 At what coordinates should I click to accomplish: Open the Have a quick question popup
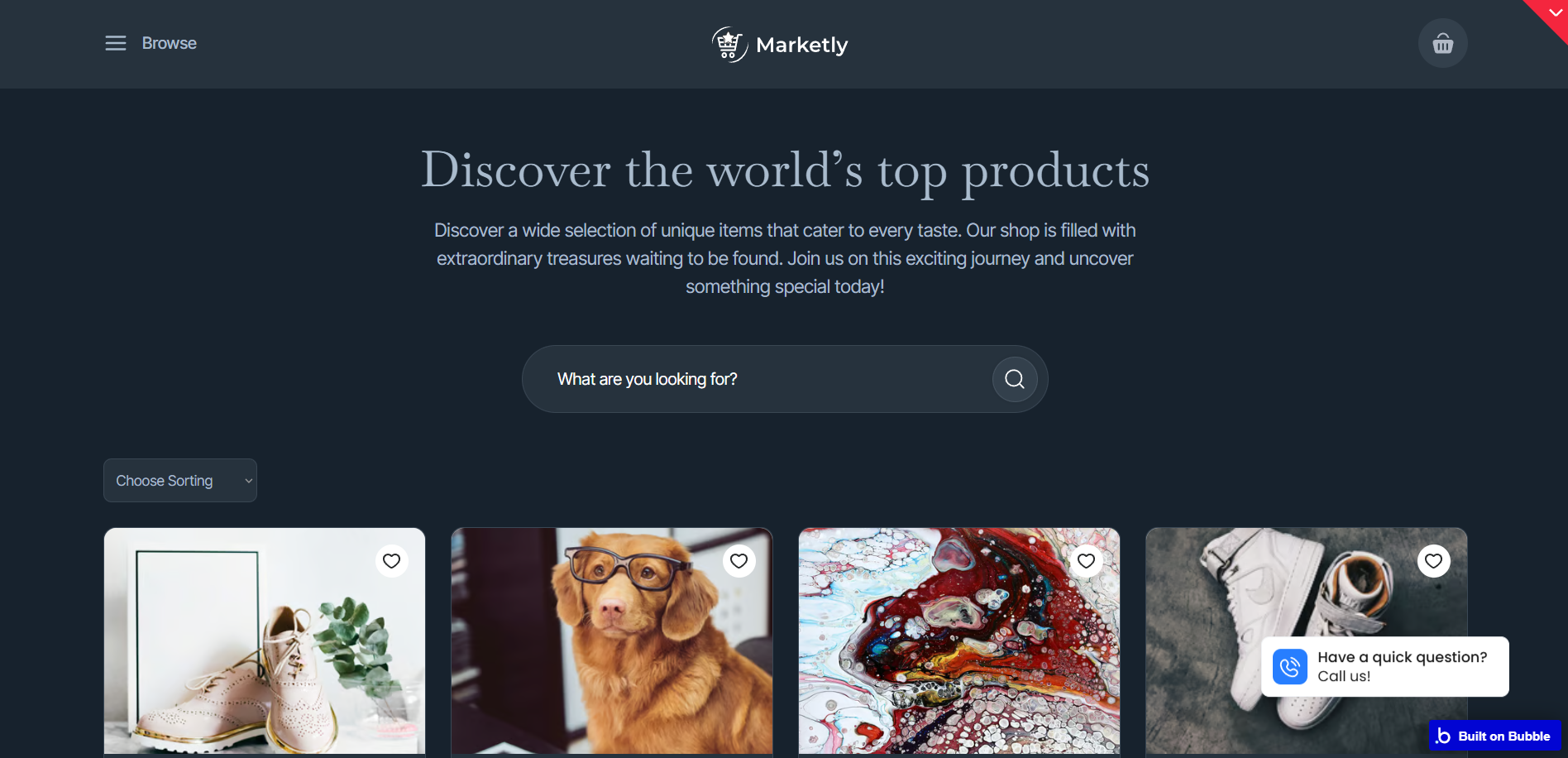1384,667
